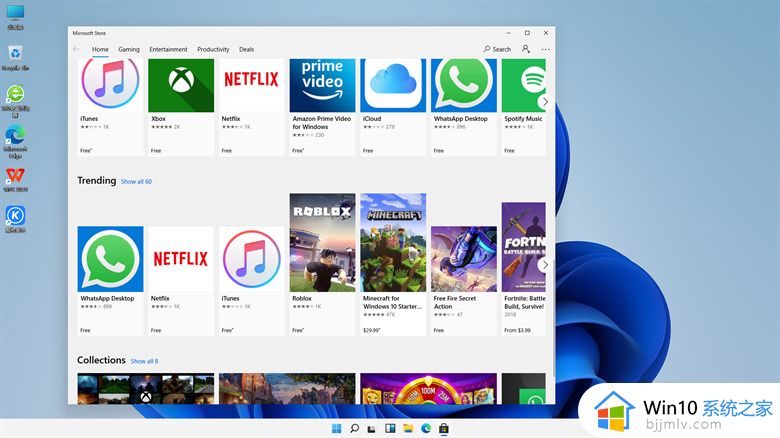Viewport: 780px width, 438px height.
Task: Open Amazon Prime Video for Windows tile
Action: [322, 107]
